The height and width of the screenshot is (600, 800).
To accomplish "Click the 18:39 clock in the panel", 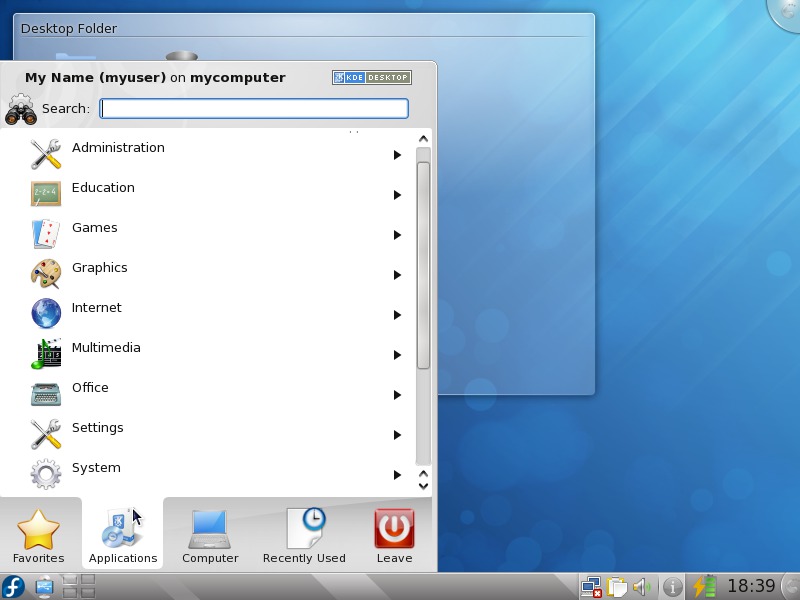I will [x=751, y=586].
